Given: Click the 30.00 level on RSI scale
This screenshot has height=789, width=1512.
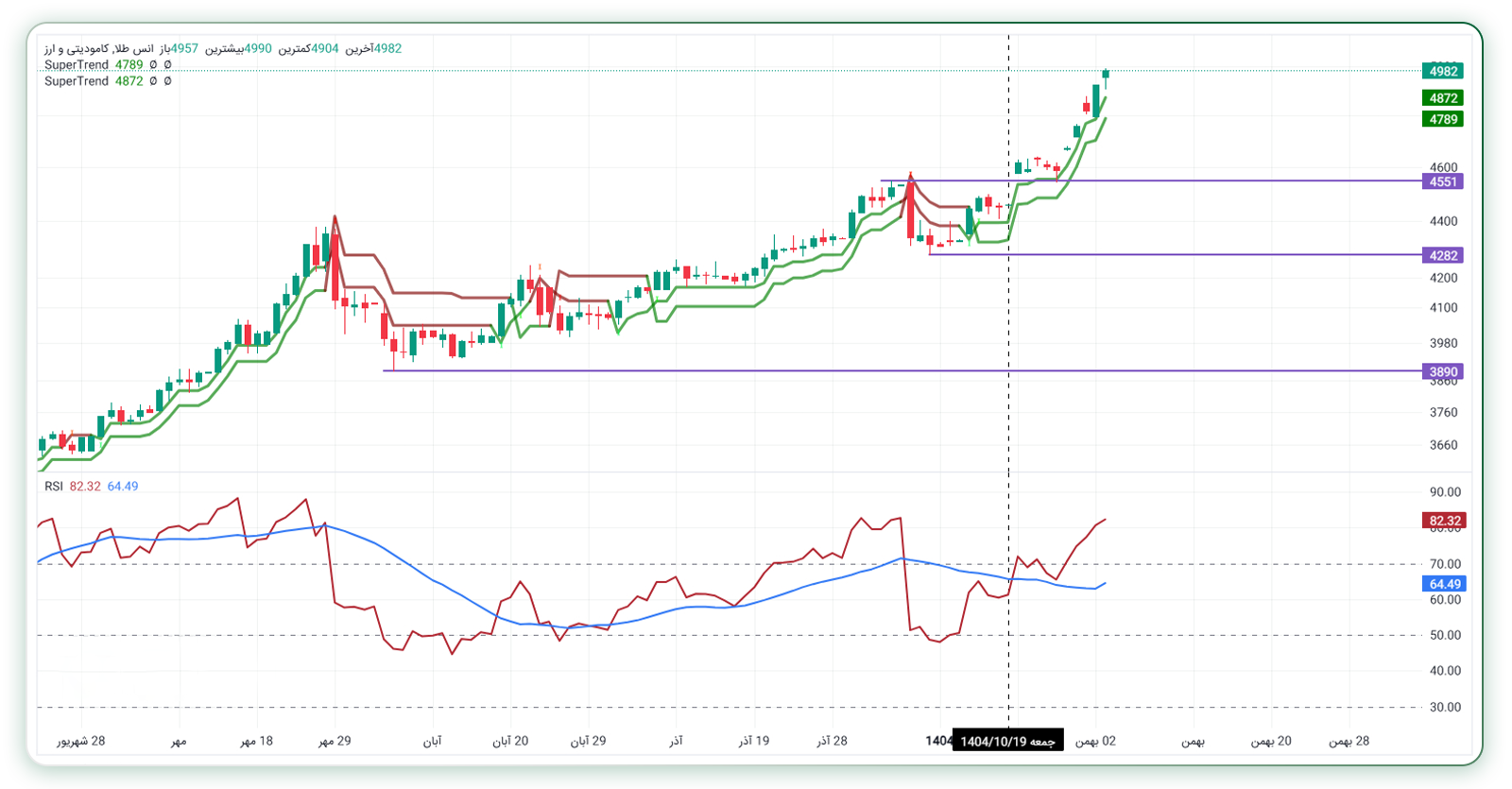Looking at the screenshot, I should (1445, 707).
